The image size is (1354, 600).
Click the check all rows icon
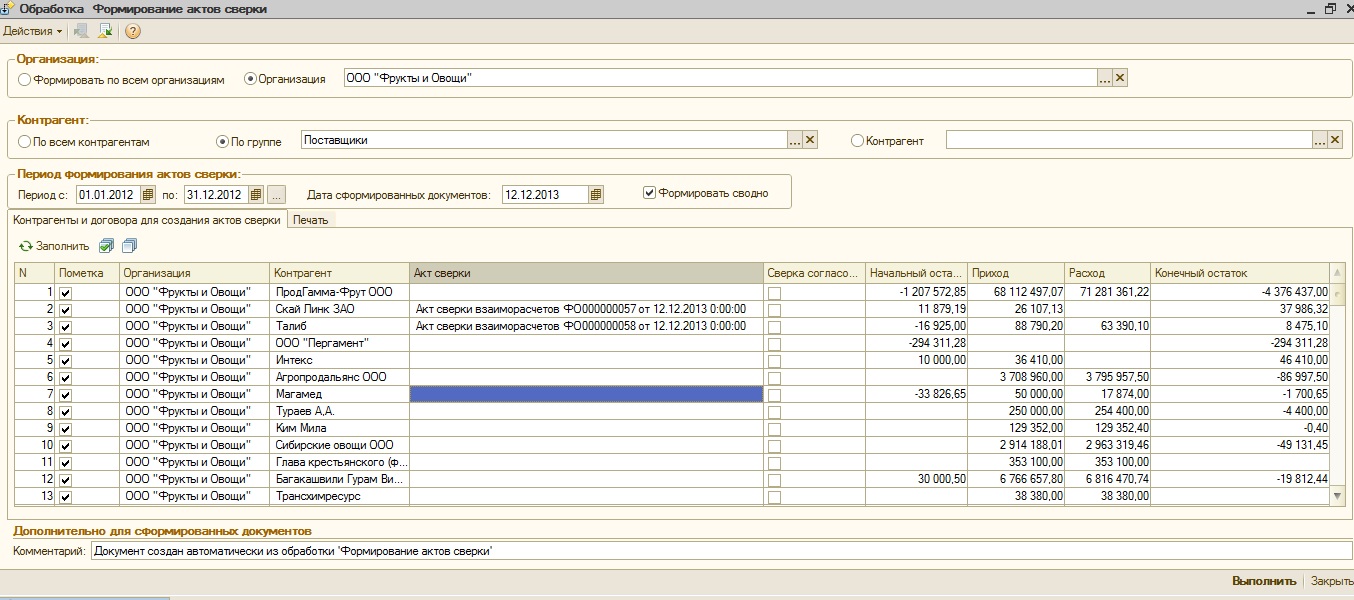pyautogui.click(x=107, y=246)
